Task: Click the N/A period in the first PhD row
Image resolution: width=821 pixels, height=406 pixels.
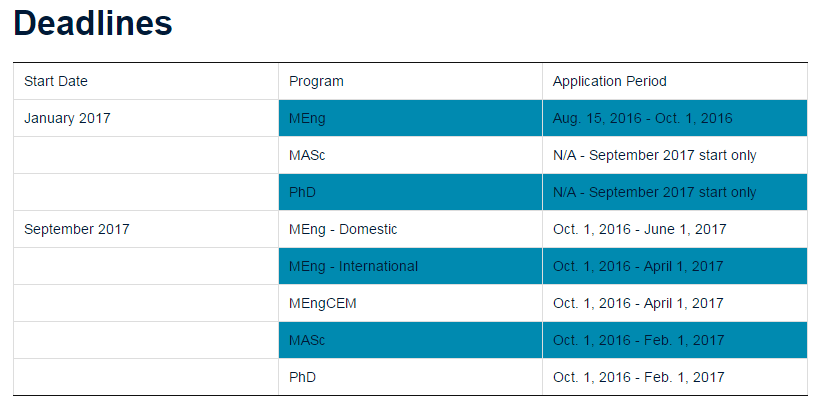Action: (654, 192)
